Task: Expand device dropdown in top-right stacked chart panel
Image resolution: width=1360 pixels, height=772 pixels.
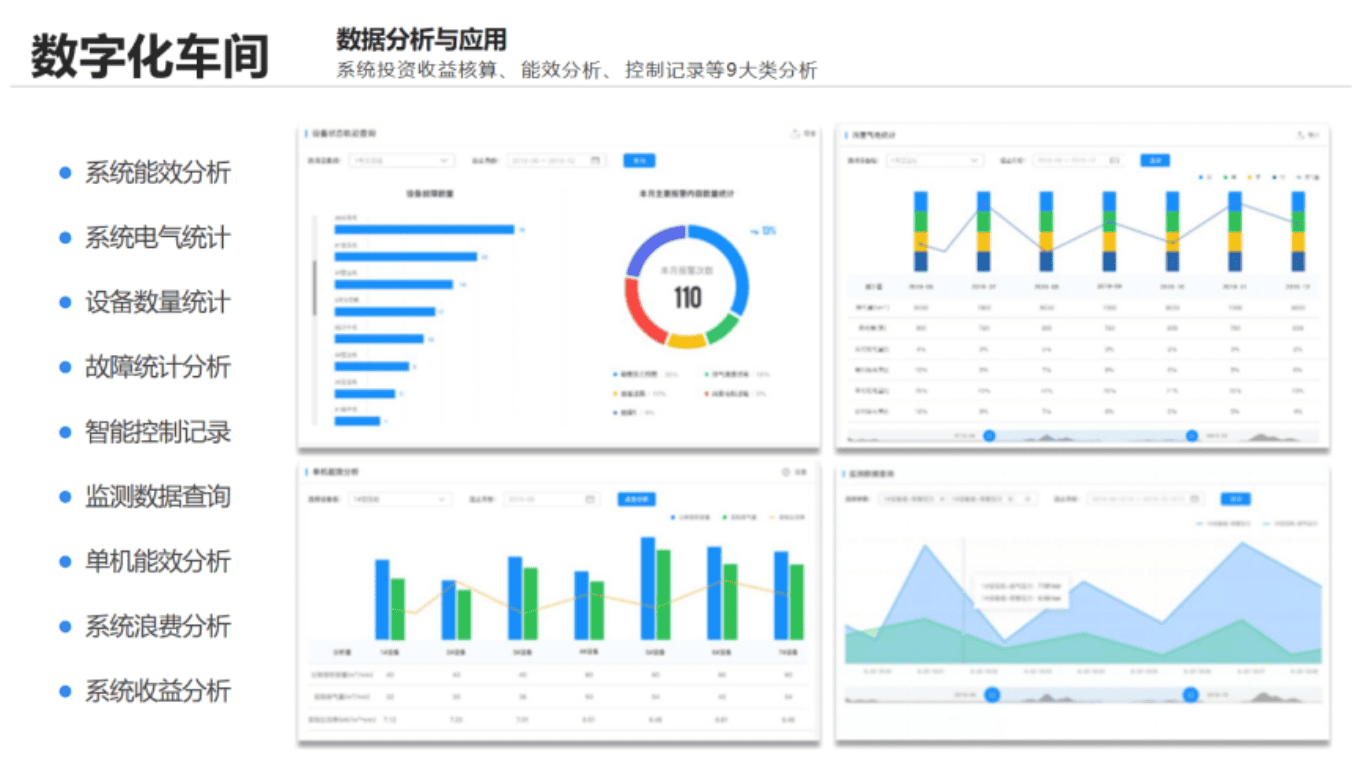Action: (974, 160)
